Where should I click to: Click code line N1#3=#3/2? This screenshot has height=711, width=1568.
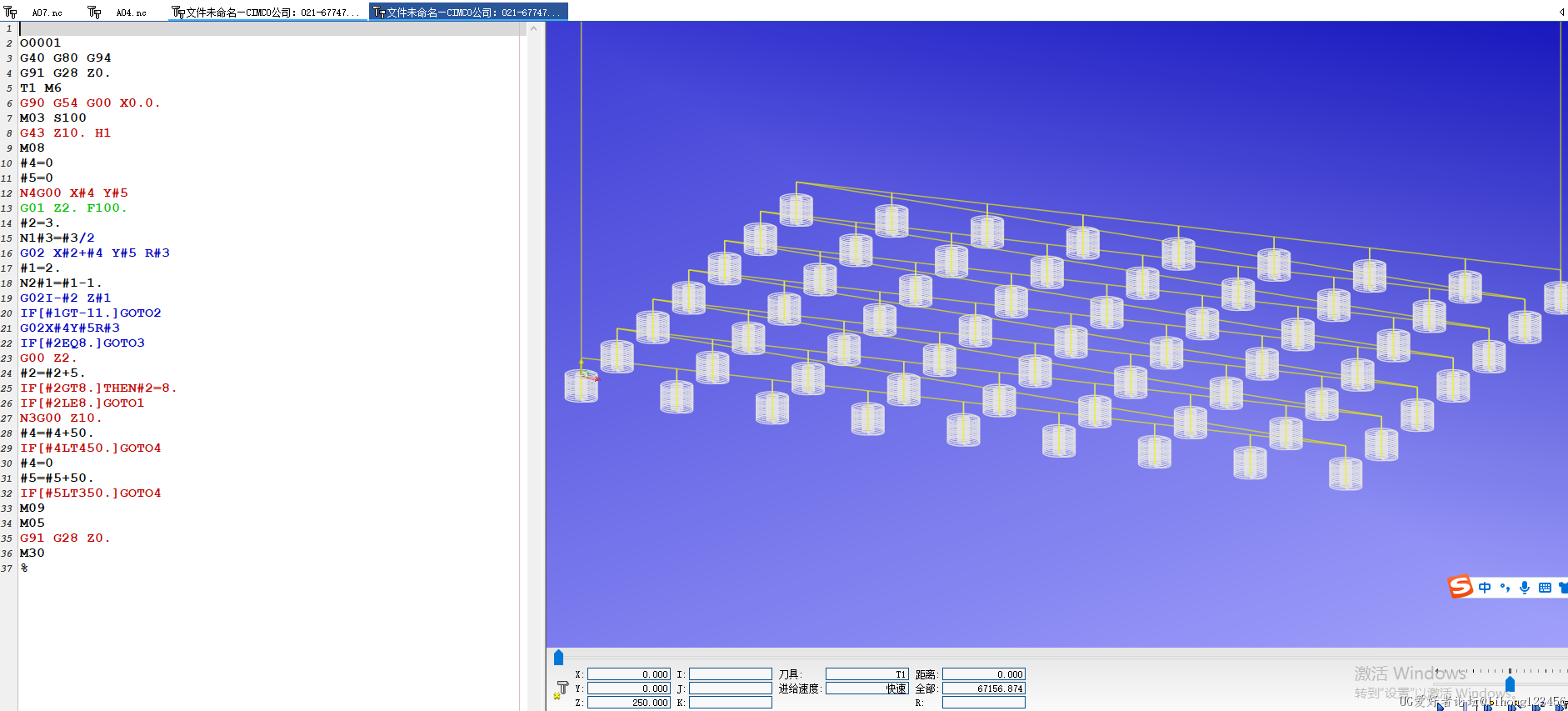tap(57, 238)
